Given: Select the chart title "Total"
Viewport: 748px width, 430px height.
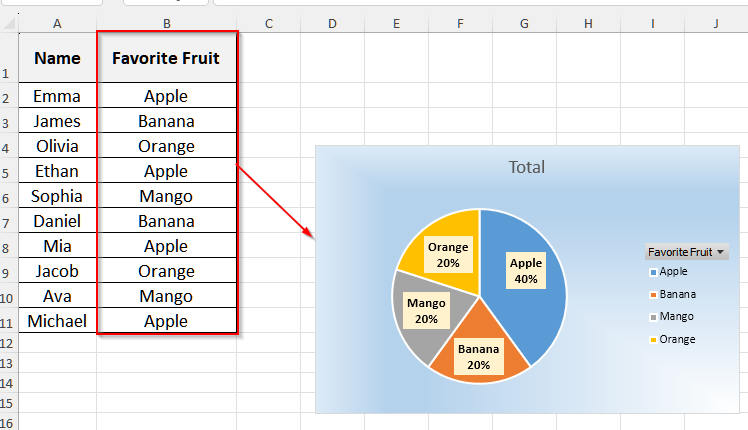Looking at the screenshot, I should tap(527, 168).
